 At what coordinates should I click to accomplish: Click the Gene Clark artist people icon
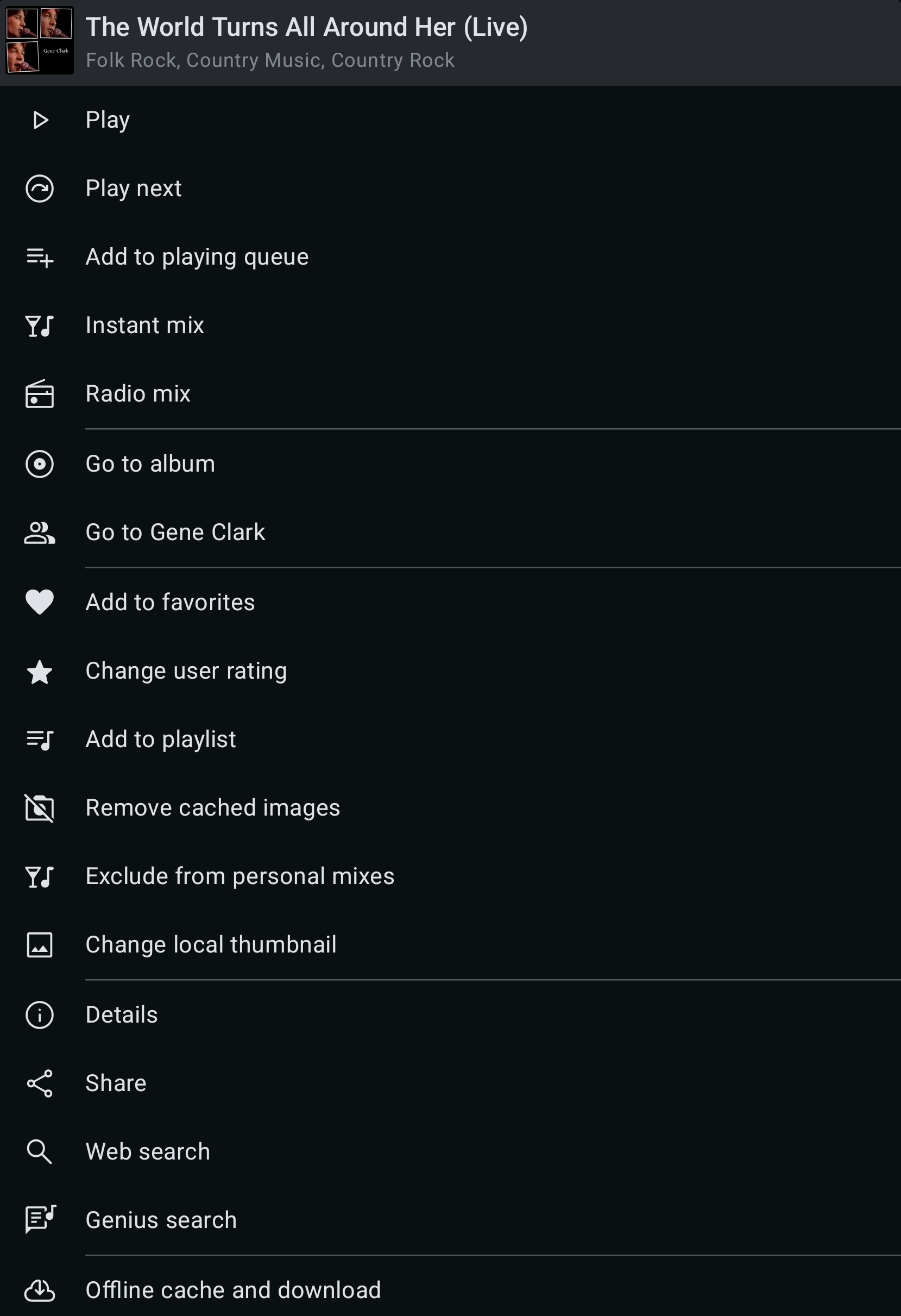point(40,533)
